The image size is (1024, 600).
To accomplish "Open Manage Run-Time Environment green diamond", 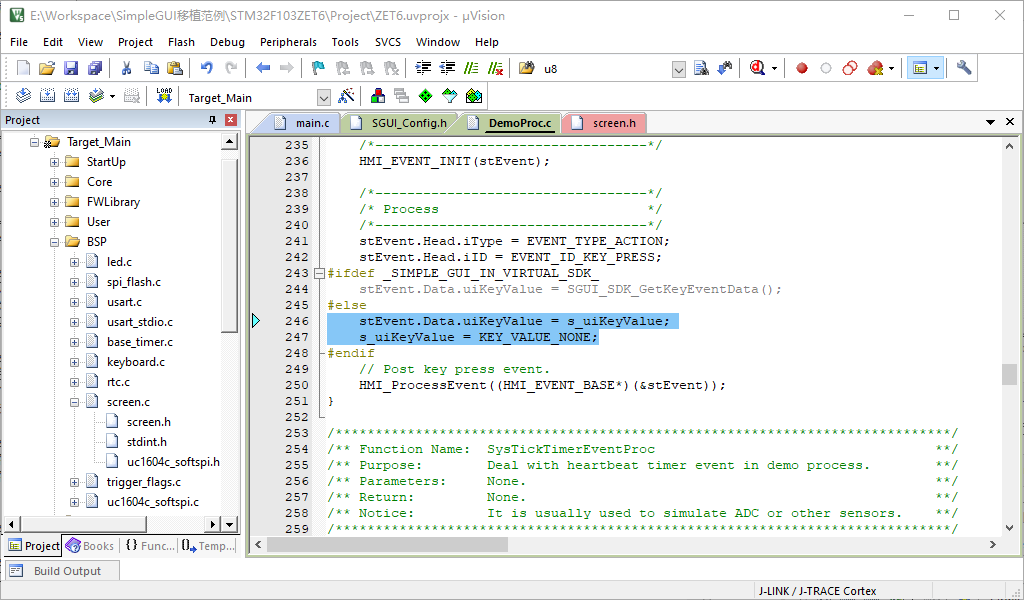I will pyautogui.click(x=425, y=97).
